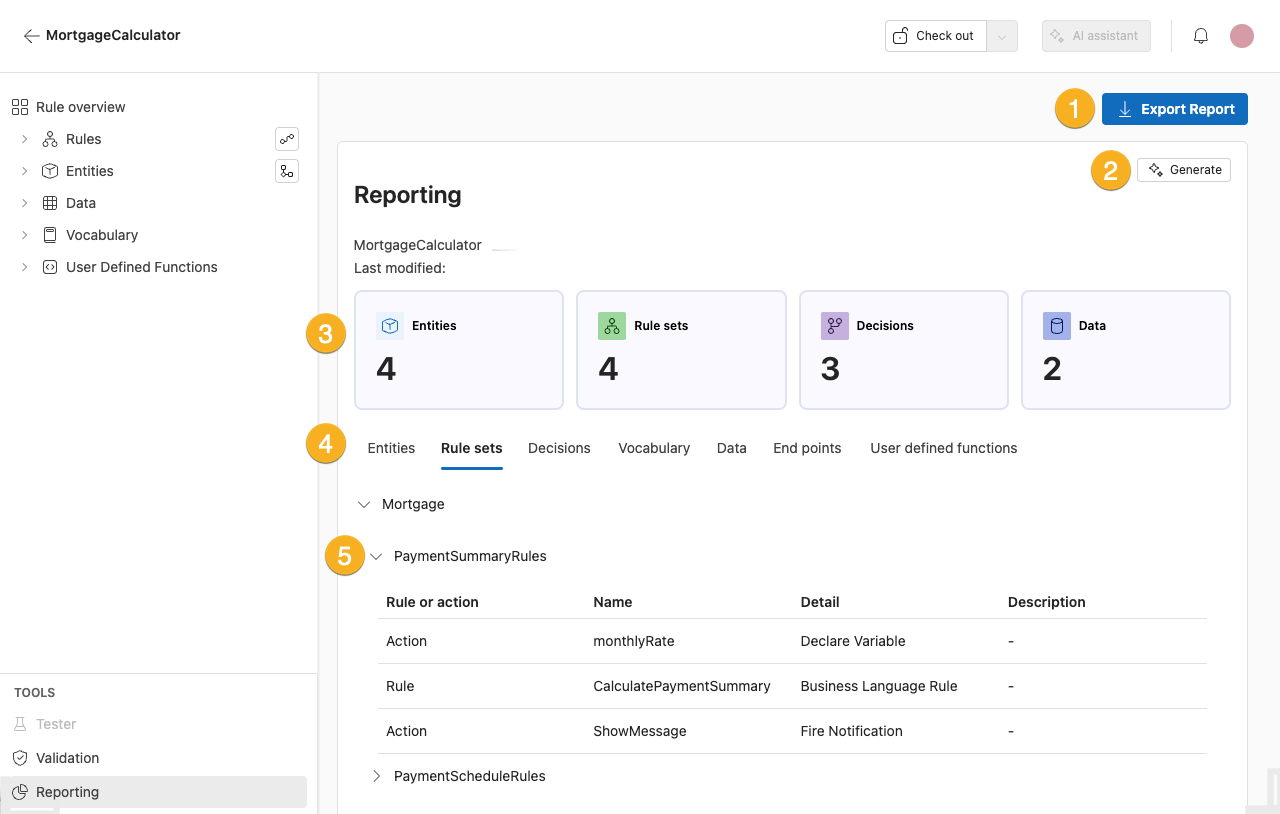Switch to the End points tab
The width and height of the screenshot is (1280, 814).
click(x=807, y=448)
